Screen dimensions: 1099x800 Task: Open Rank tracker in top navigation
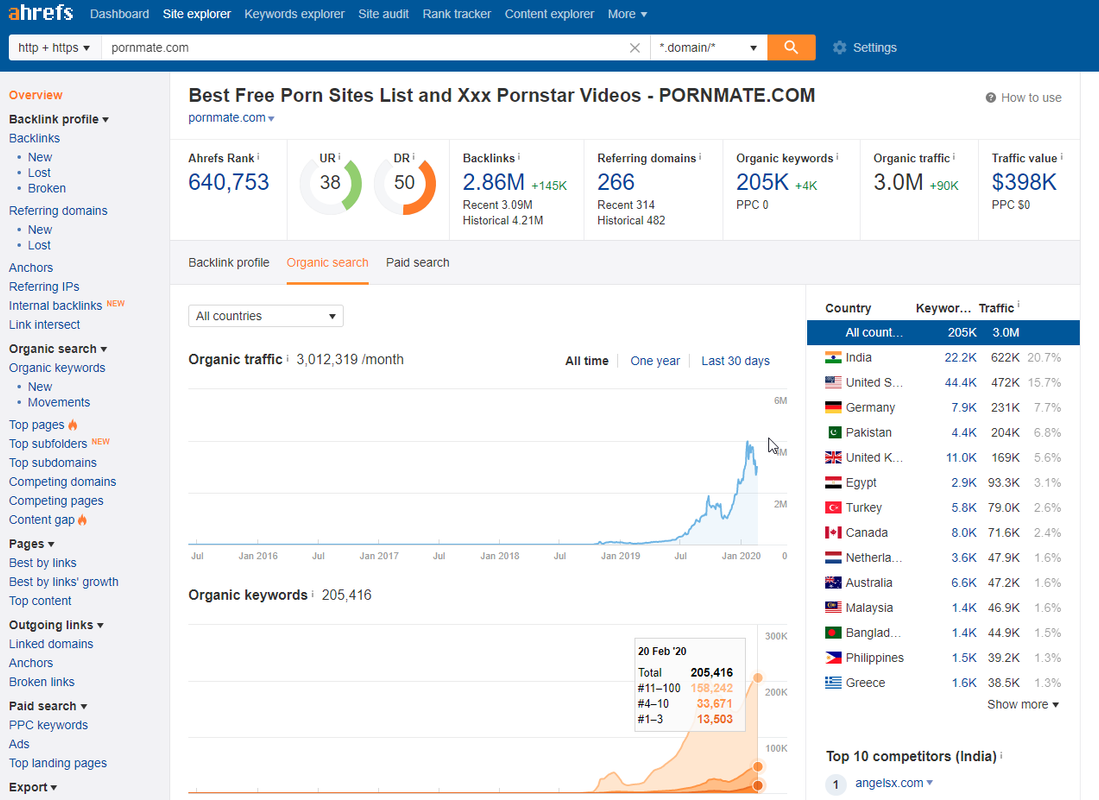click(457, 14)
